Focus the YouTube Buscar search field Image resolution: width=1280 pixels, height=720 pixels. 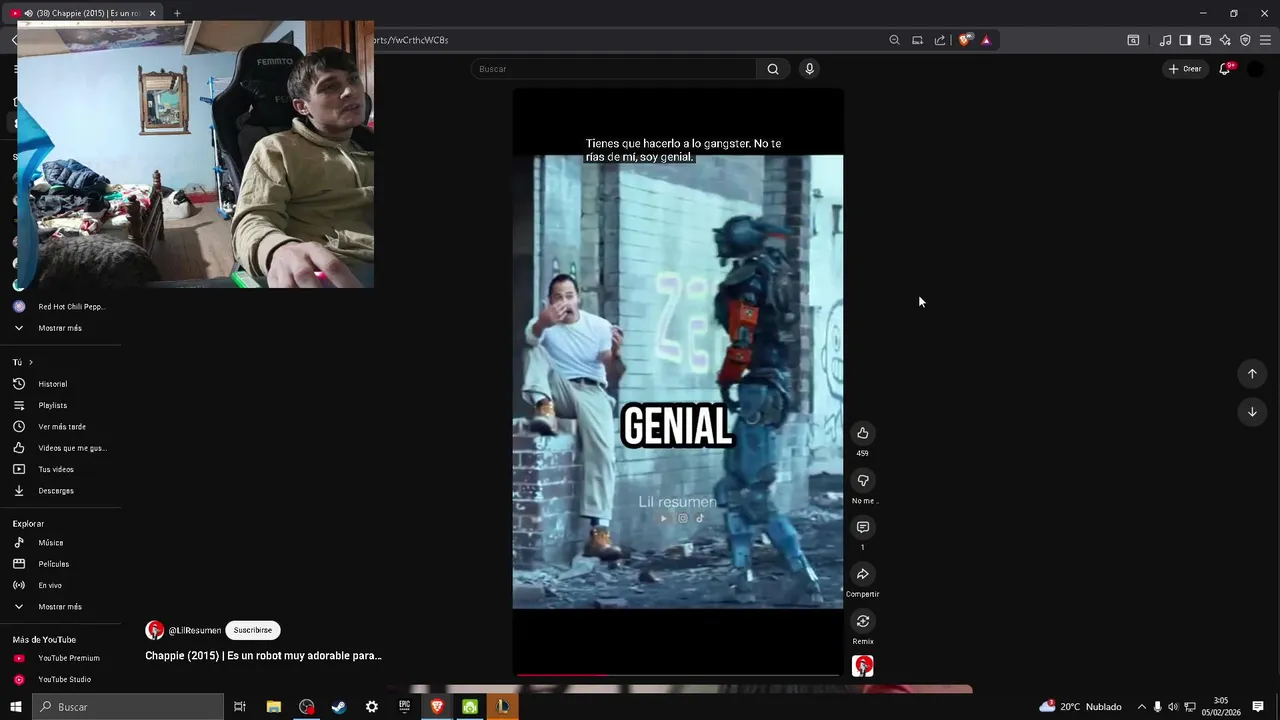[614, 69]
